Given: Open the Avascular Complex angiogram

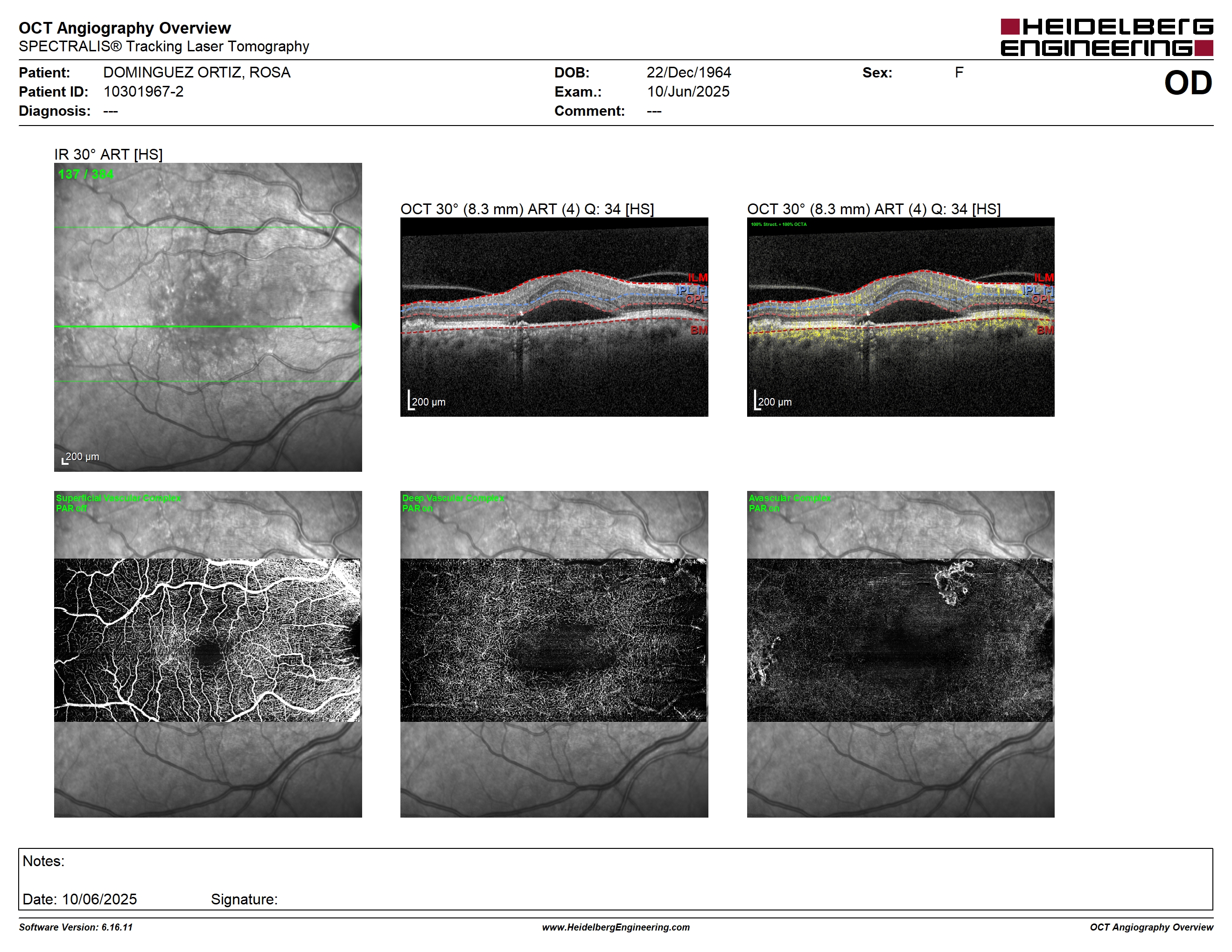Looking at the screenshot, I should [x=900, y=654].
